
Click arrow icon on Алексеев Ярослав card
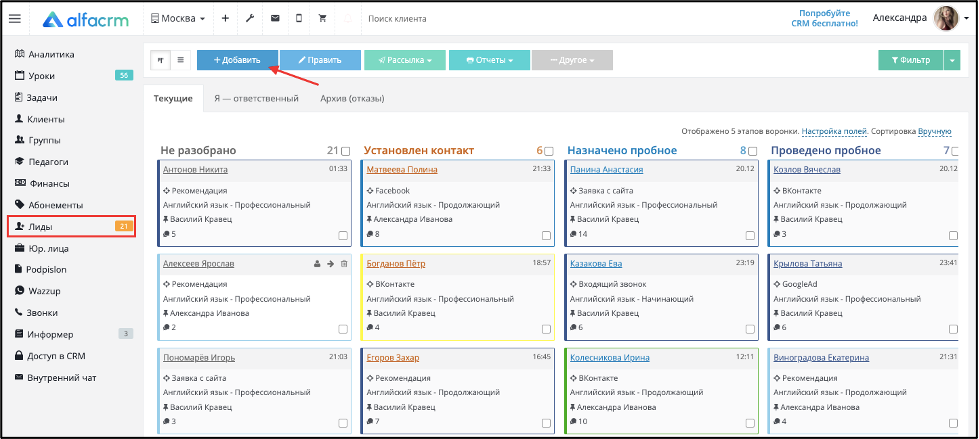pos(330,264)
